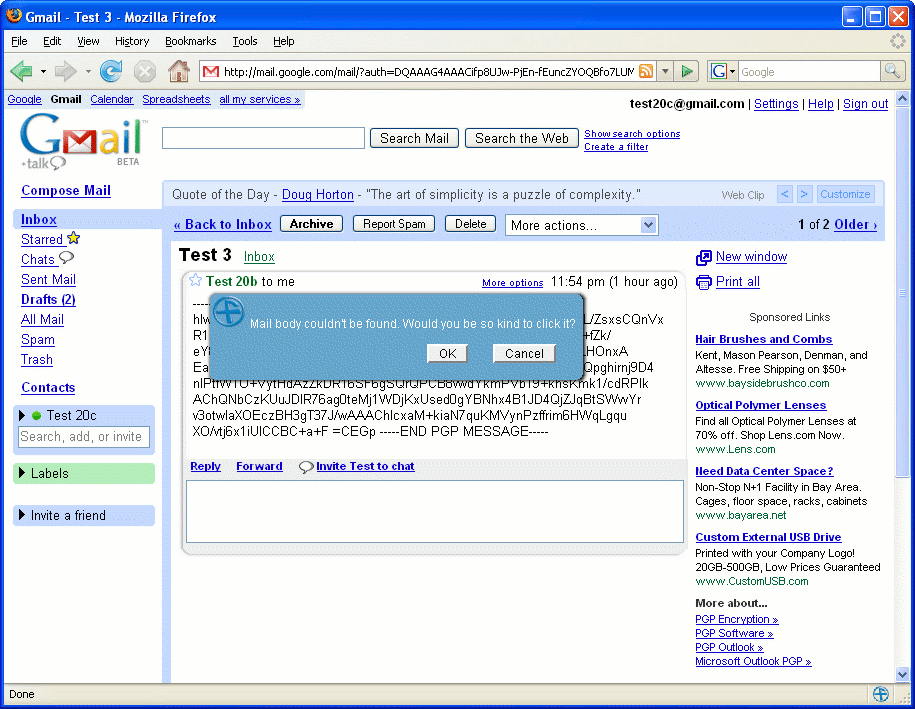The width and height of the screenshot is (915, 709).
Task: Click the Gmail favicon in the URL bar
Action: click(x=210, y=72)
